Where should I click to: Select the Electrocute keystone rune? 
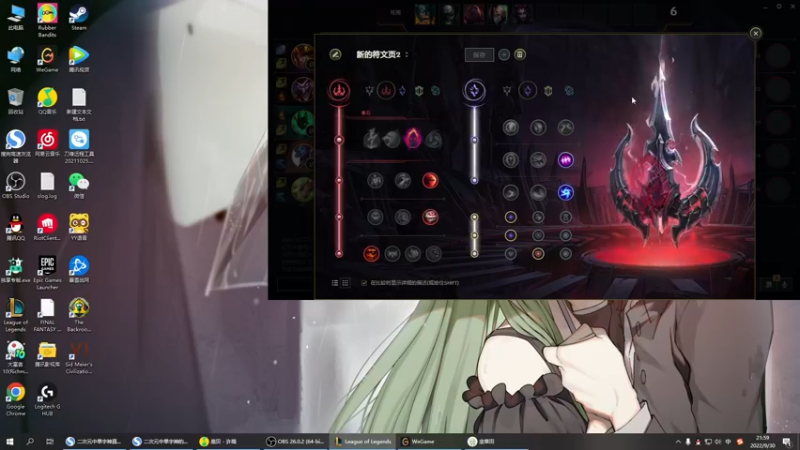(371, 139)
